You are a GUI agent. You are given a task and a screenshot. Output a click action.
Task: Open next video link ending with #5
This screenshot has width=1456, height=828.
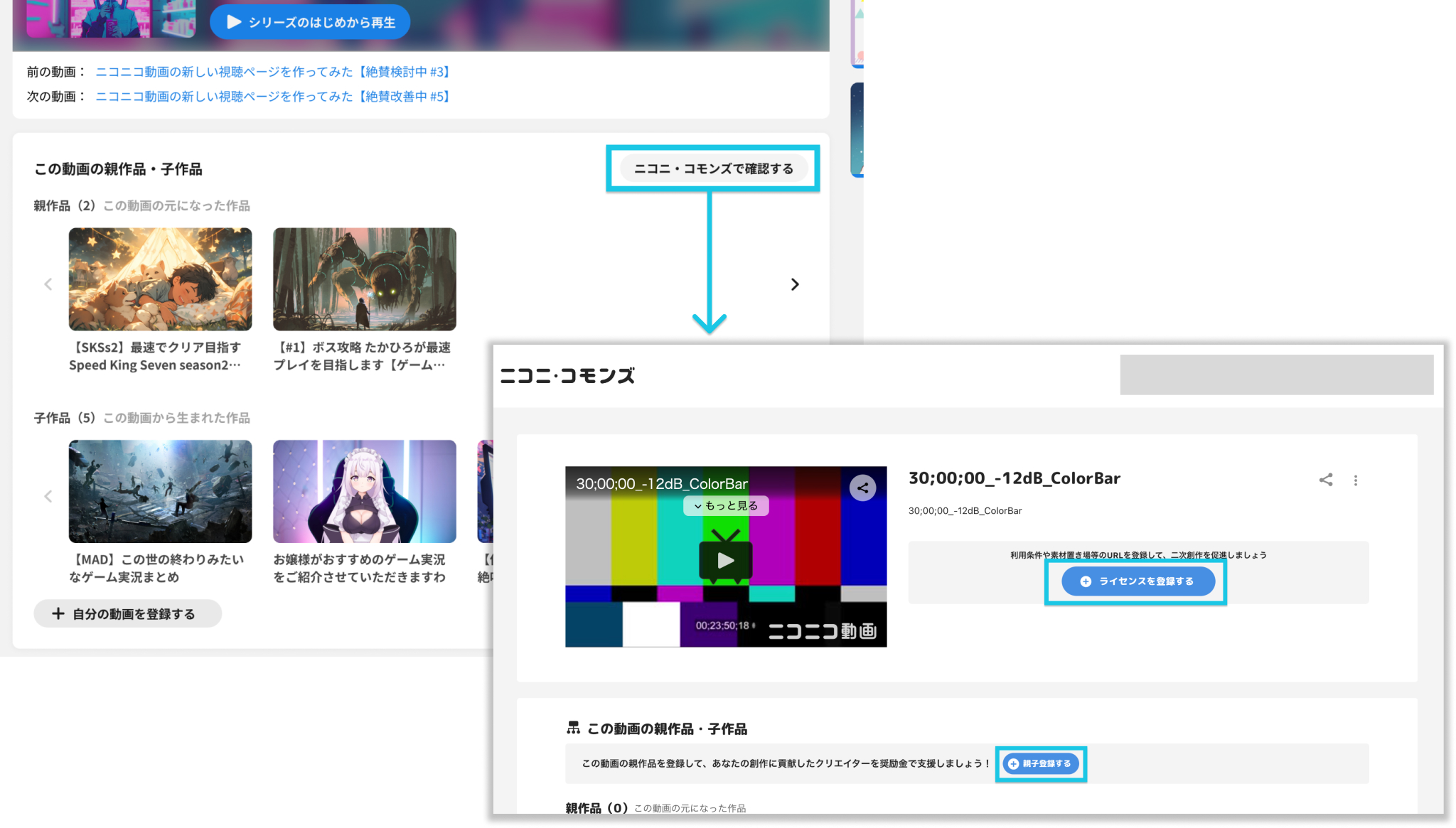point(273,96)
